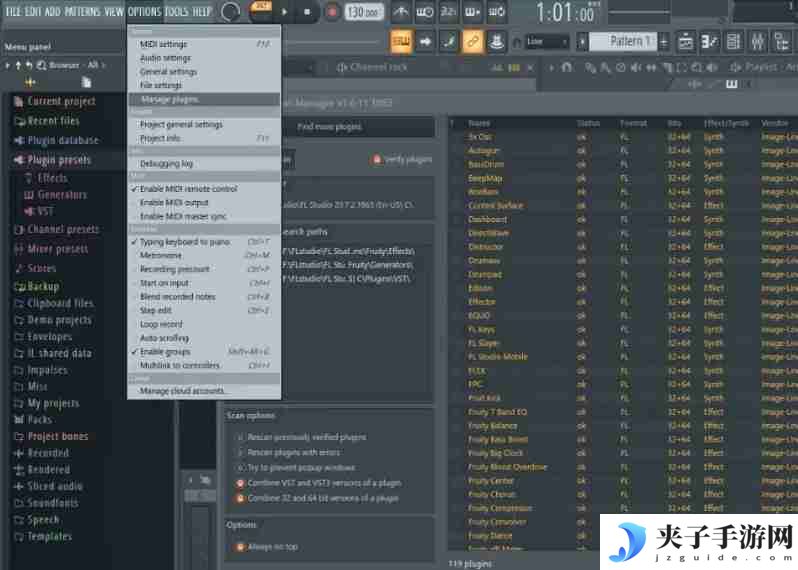The height and width of the screenshot is (570, 798).
Task: Select Project general settings menu entry
Action: tap(204, 124)
